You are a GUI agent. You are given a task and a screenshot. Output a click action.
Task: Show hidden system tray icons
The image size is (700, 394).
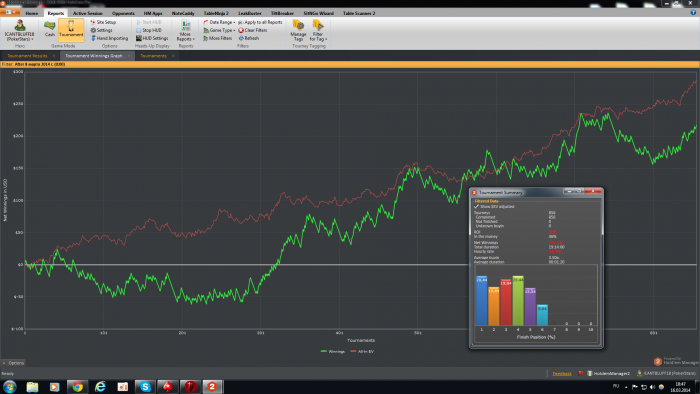pyautogui.click(x=626, y=386)
